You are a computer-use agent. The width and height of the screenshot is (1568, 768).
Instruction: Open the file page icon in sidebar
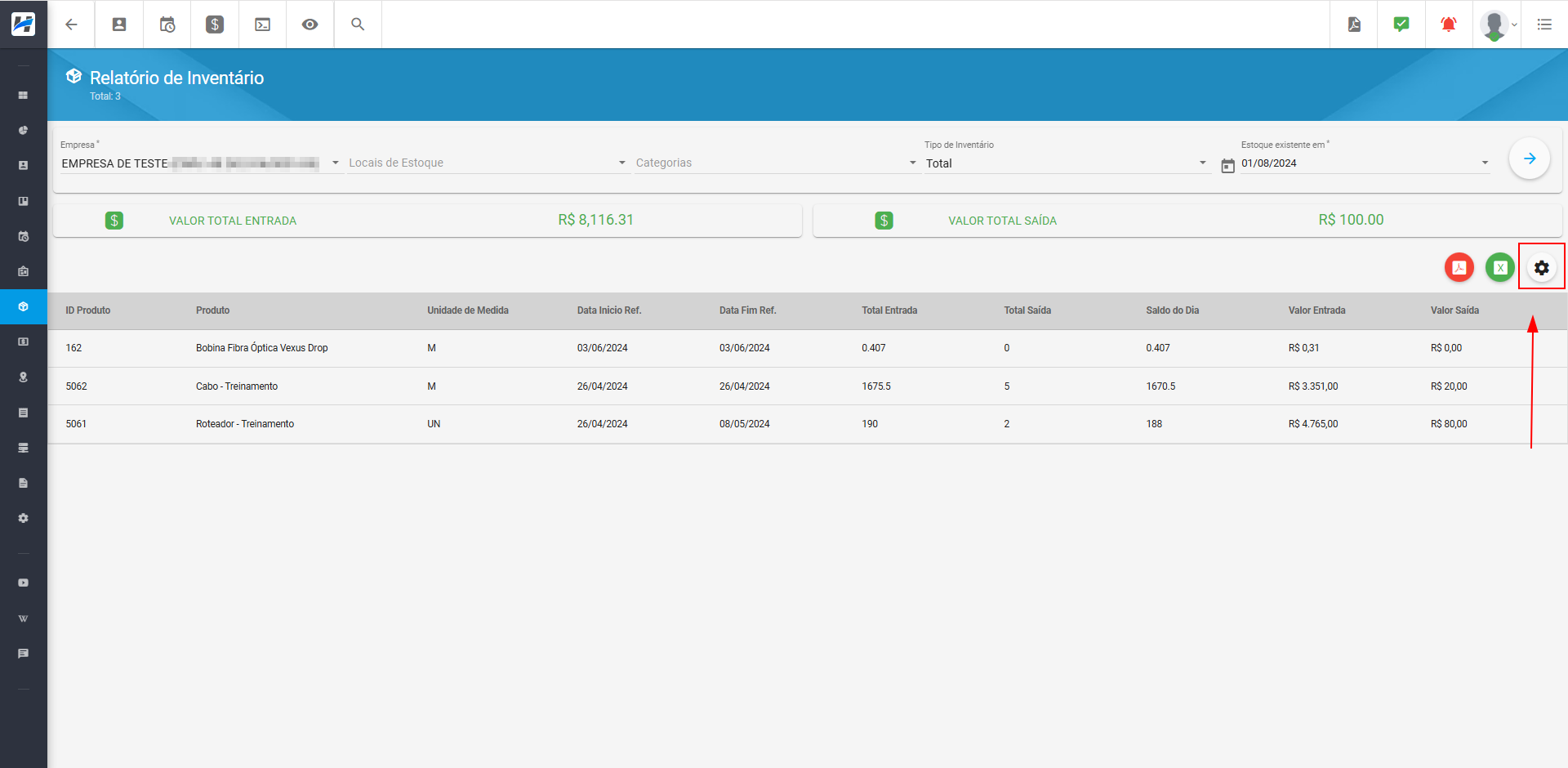(x=24, y=483)
